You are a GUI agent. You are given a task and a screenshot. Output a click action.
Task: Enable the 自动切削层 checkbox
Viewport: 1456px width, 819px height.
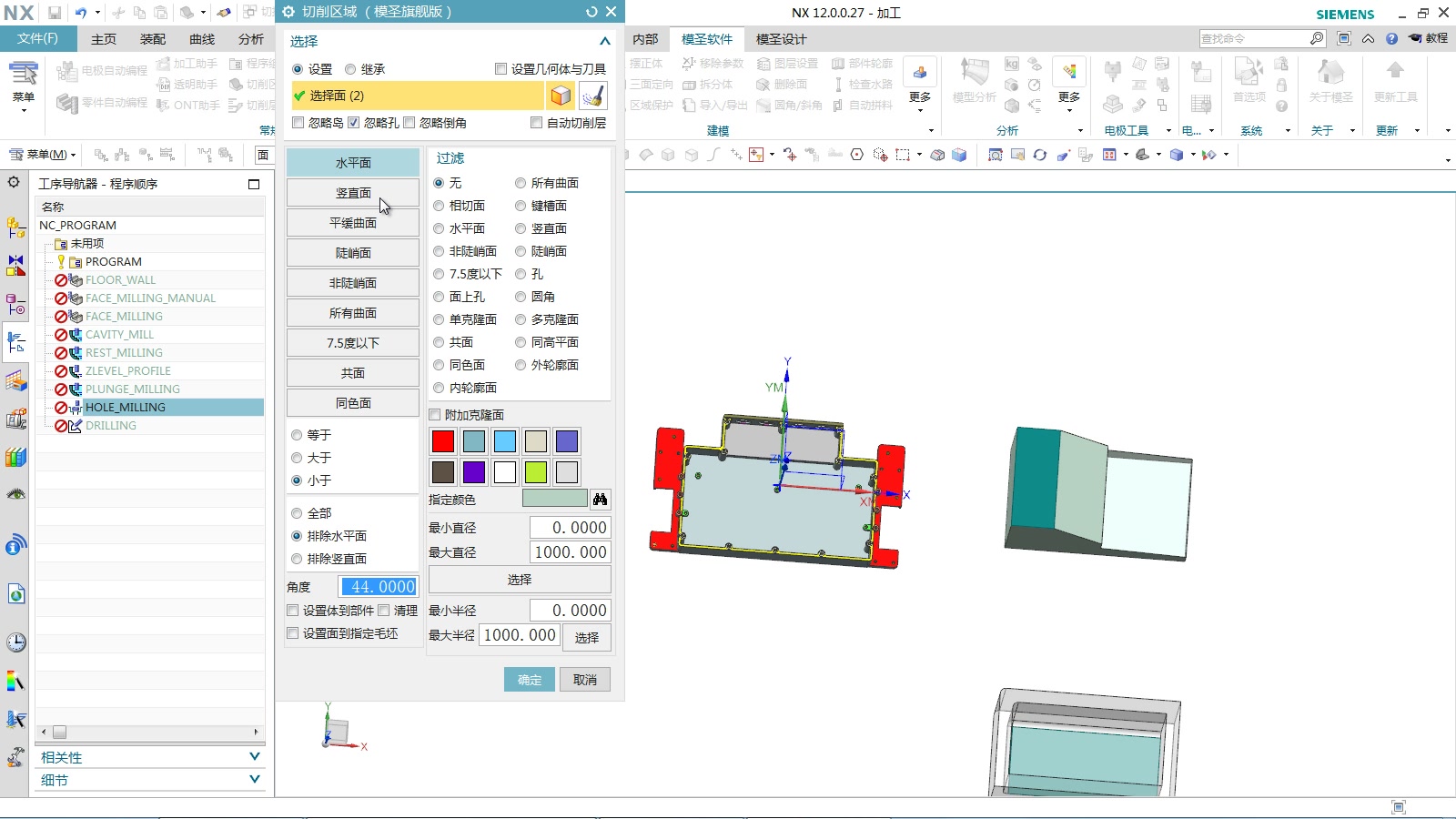pos(536,123)
